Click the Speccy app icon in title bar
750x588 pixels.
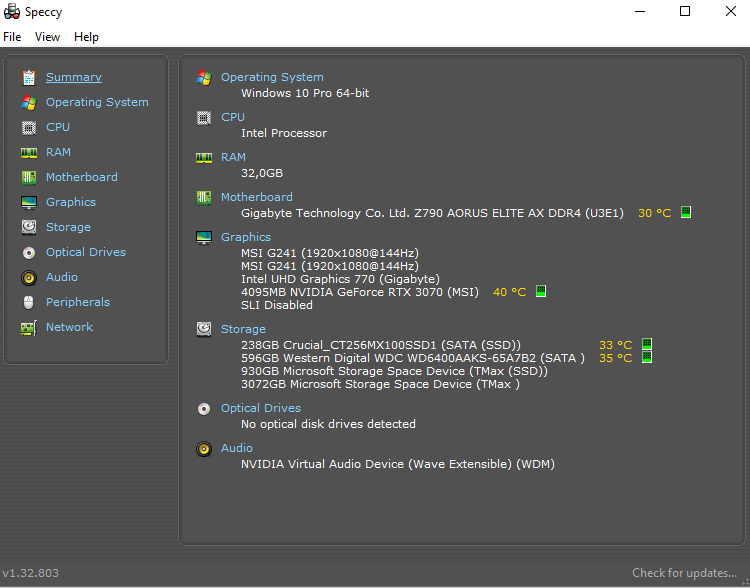coord(11,11)
